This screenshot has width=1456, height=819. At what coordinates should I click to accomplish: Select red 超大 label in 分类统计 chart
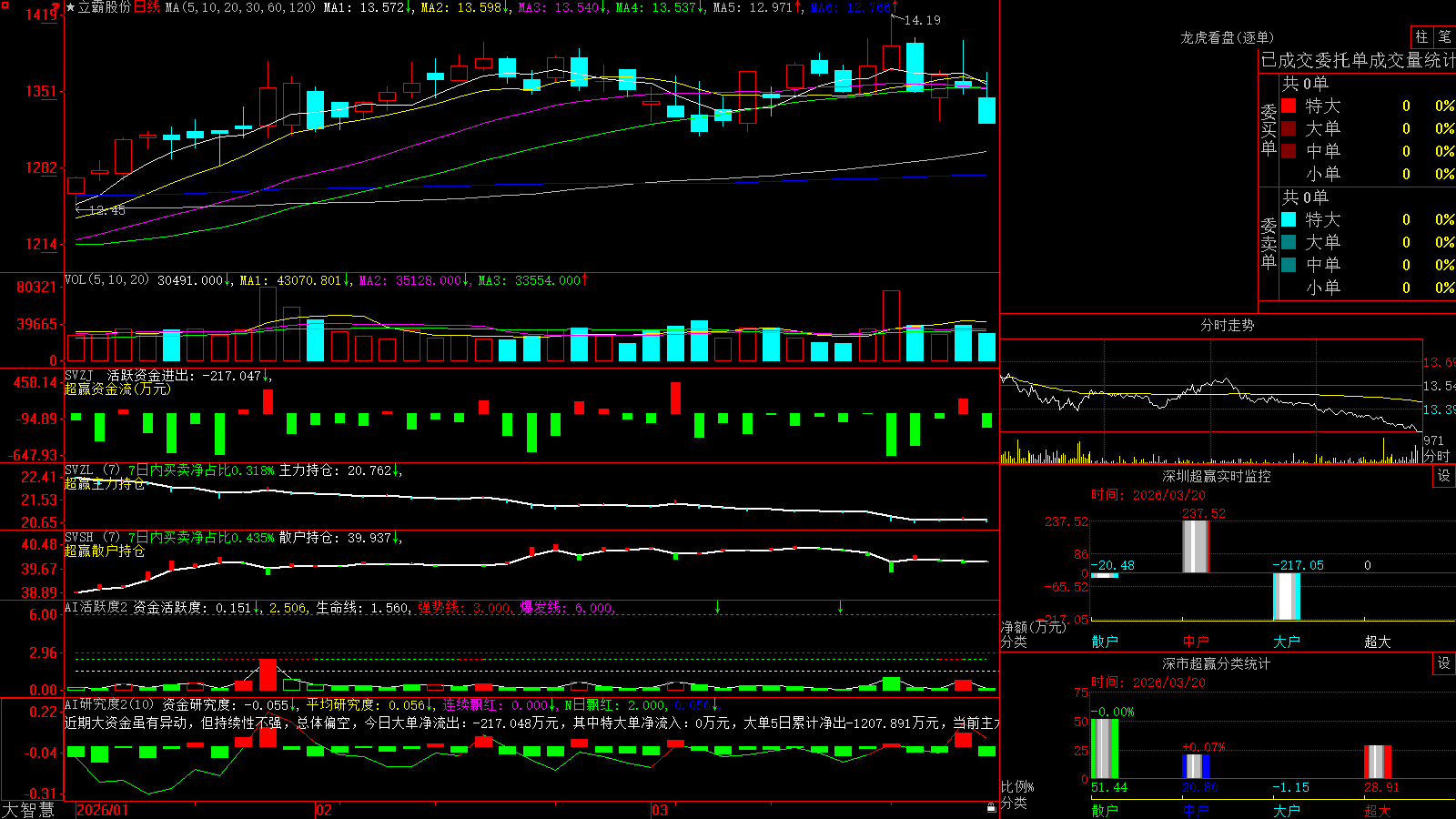(x=1378, y=811)
